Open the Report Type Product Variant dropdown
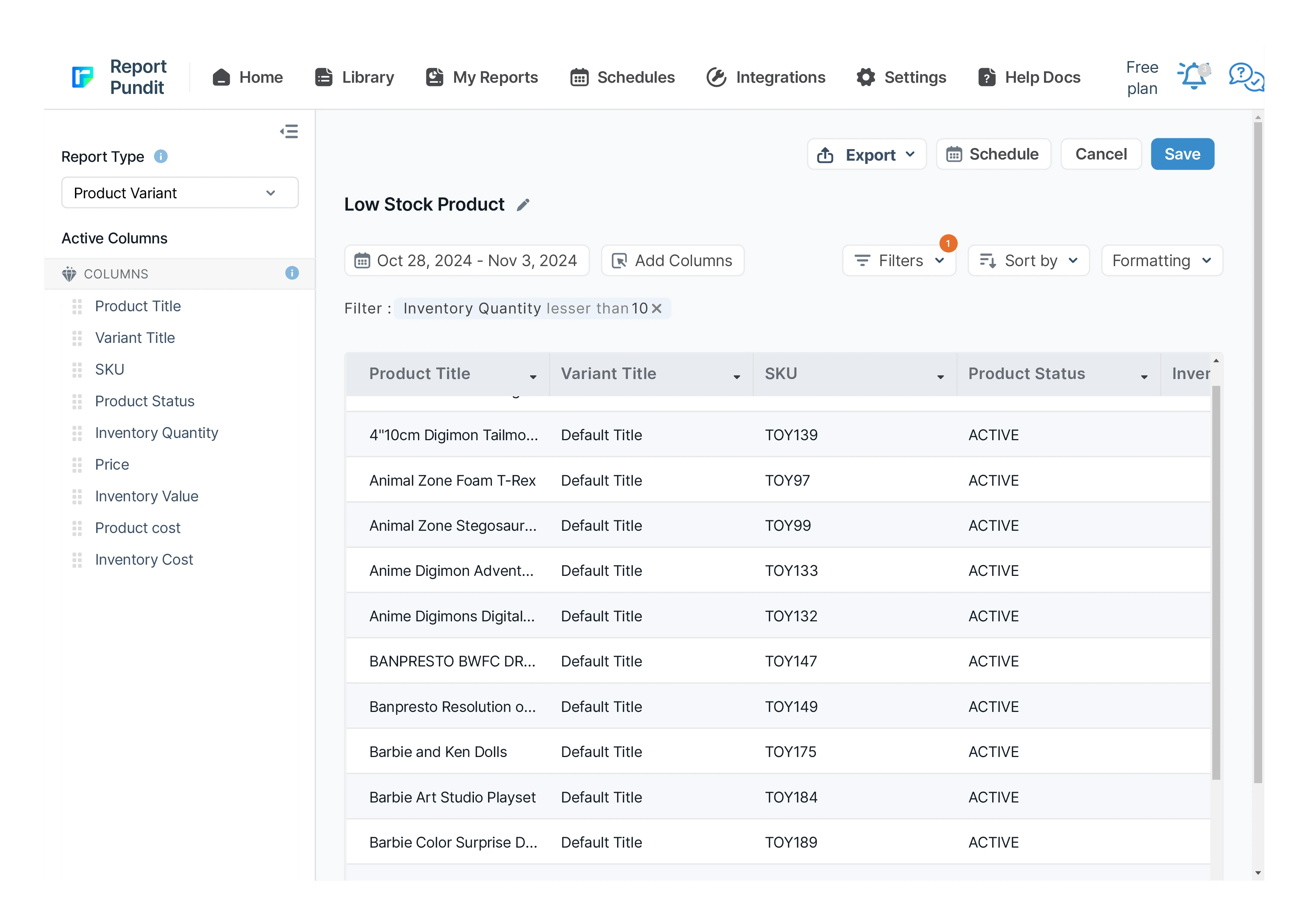The width and height of the screenshot is (1308, 924). tap(179, 193)
